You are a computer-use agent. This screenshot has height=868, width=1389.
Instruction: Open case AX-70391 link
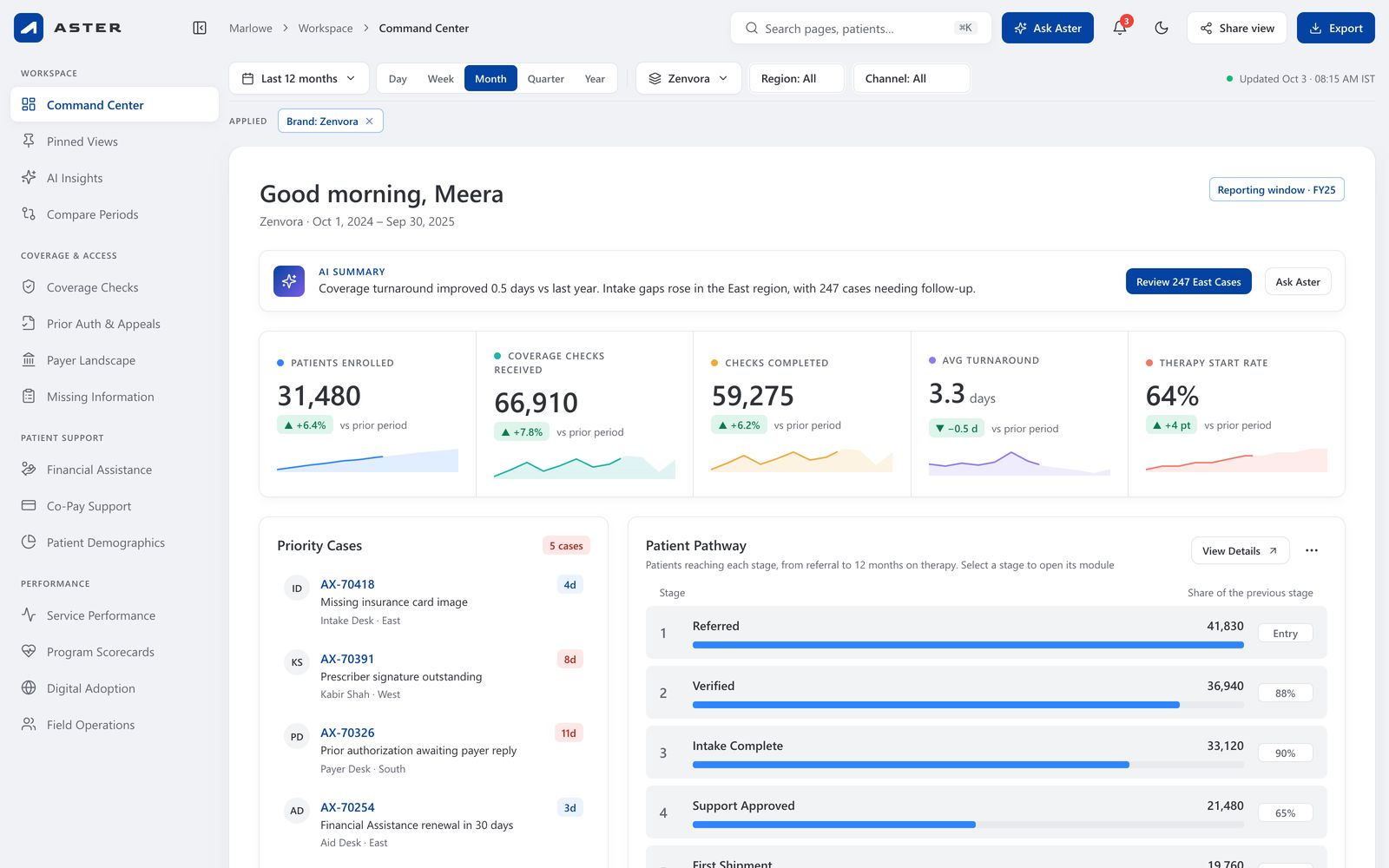347,659
